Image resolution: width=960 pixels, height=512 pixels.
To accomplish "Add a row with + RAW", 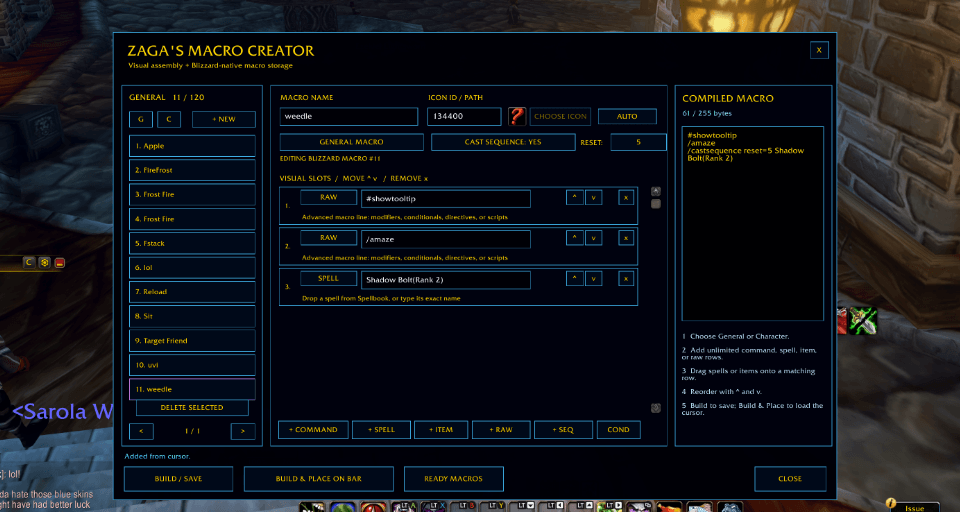I will 501,430.
